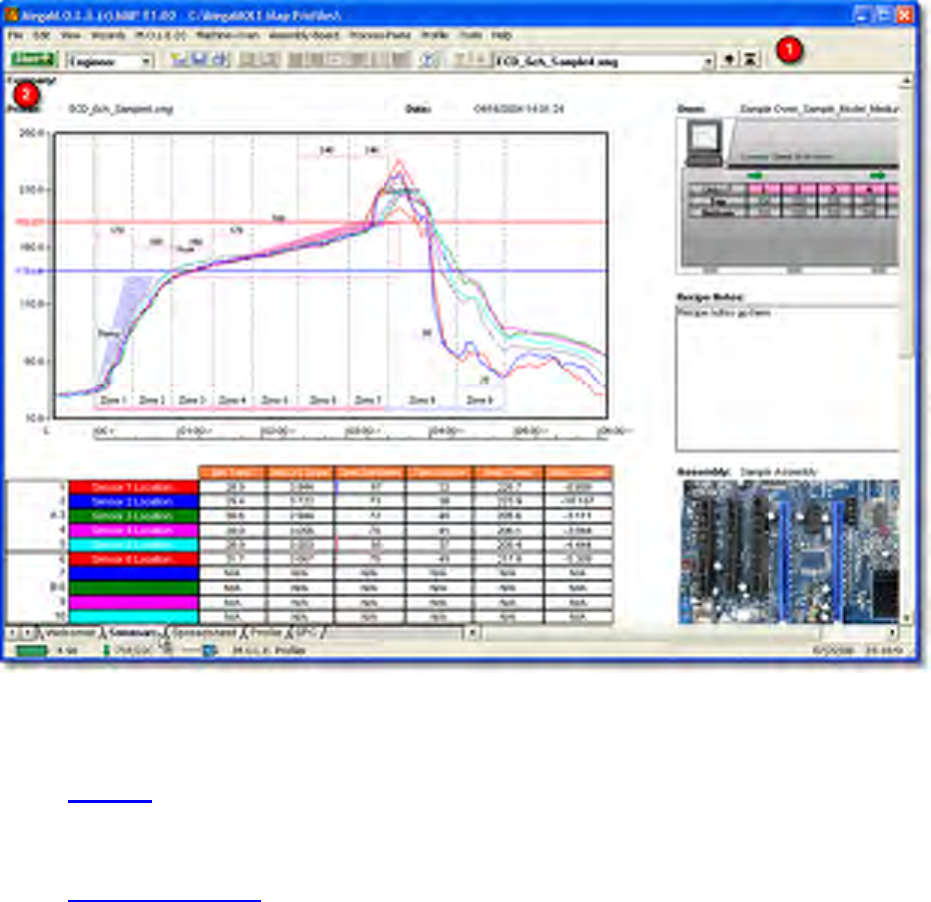931x902 pixels.
Task: Open the Profile menu in menu bar
Action: [435, 36]
